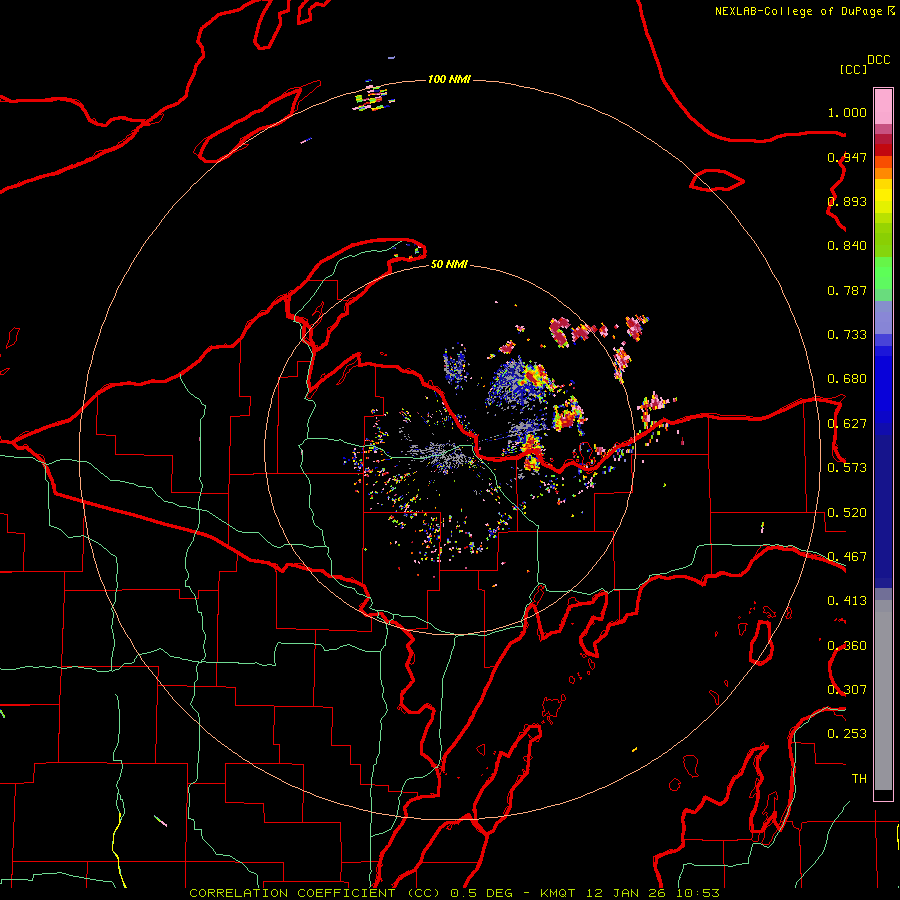The height and width of the screenshot is (900, 900).
Task: Pick the red segment of the color bar
Action: 883,150
